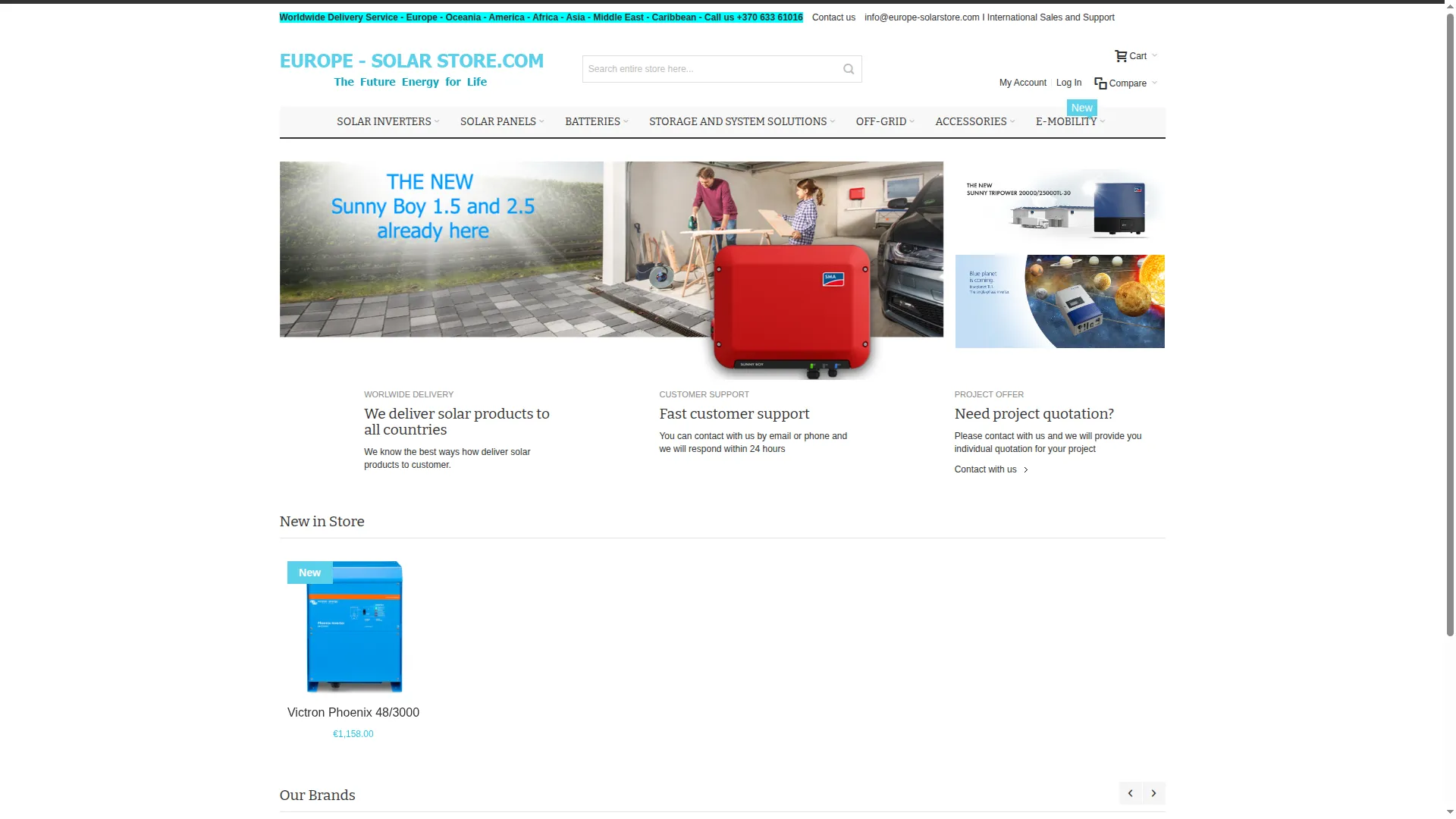Click the Worldwide Delivery Service highlighted text
1456x819 pixels.
click(541, 17)
